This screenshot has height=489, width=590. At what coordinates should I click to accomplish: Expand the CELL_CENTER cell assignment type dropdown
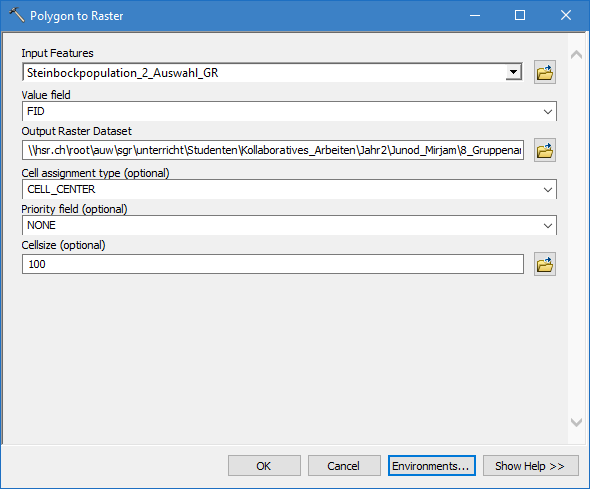(x=547, y=190)
